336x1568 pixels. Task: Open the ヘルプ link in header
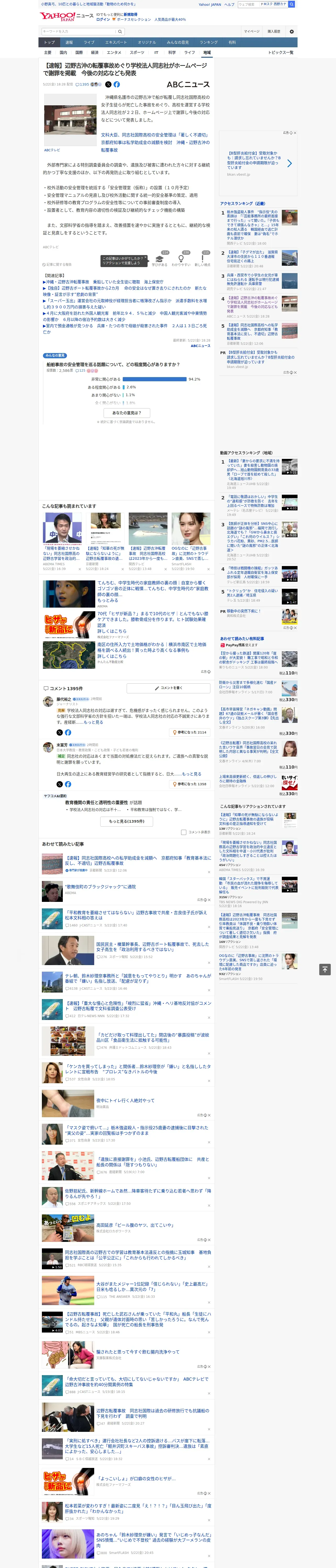(229, 4)
